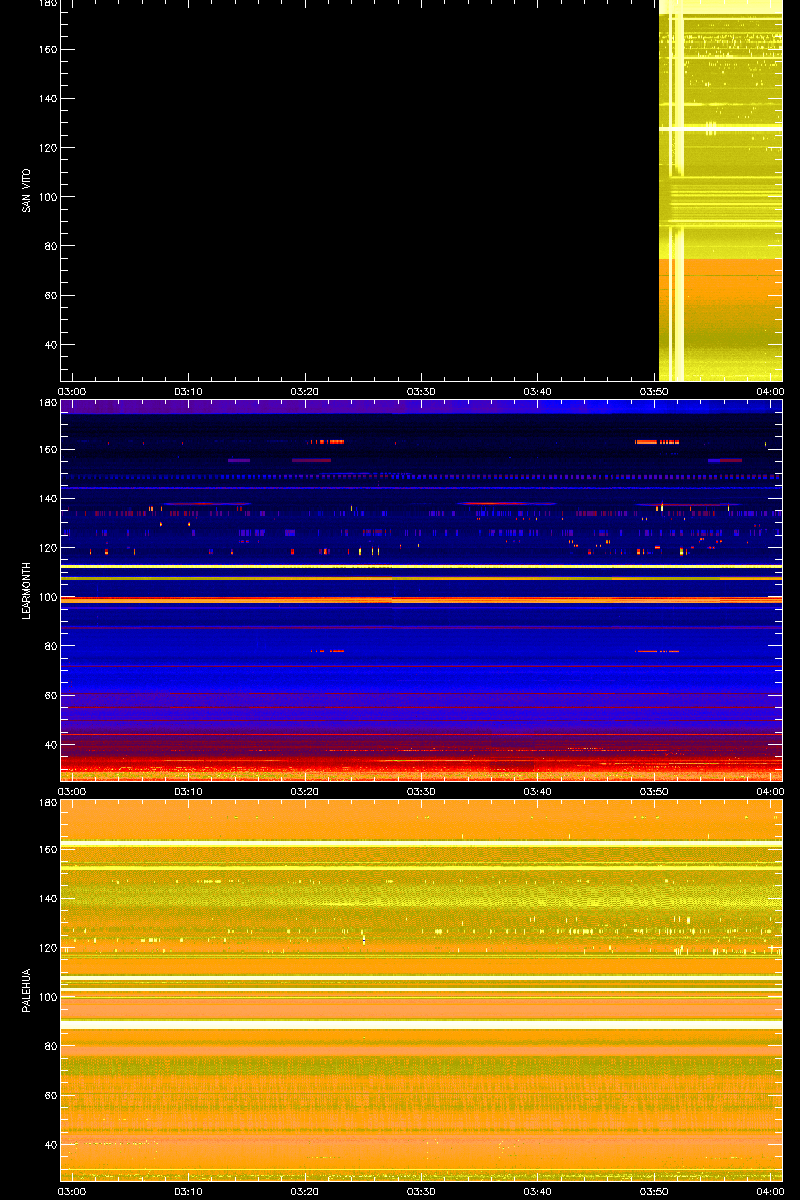Pick the 04:00 time label under Palehua panel

click(x=769, y=1192)
